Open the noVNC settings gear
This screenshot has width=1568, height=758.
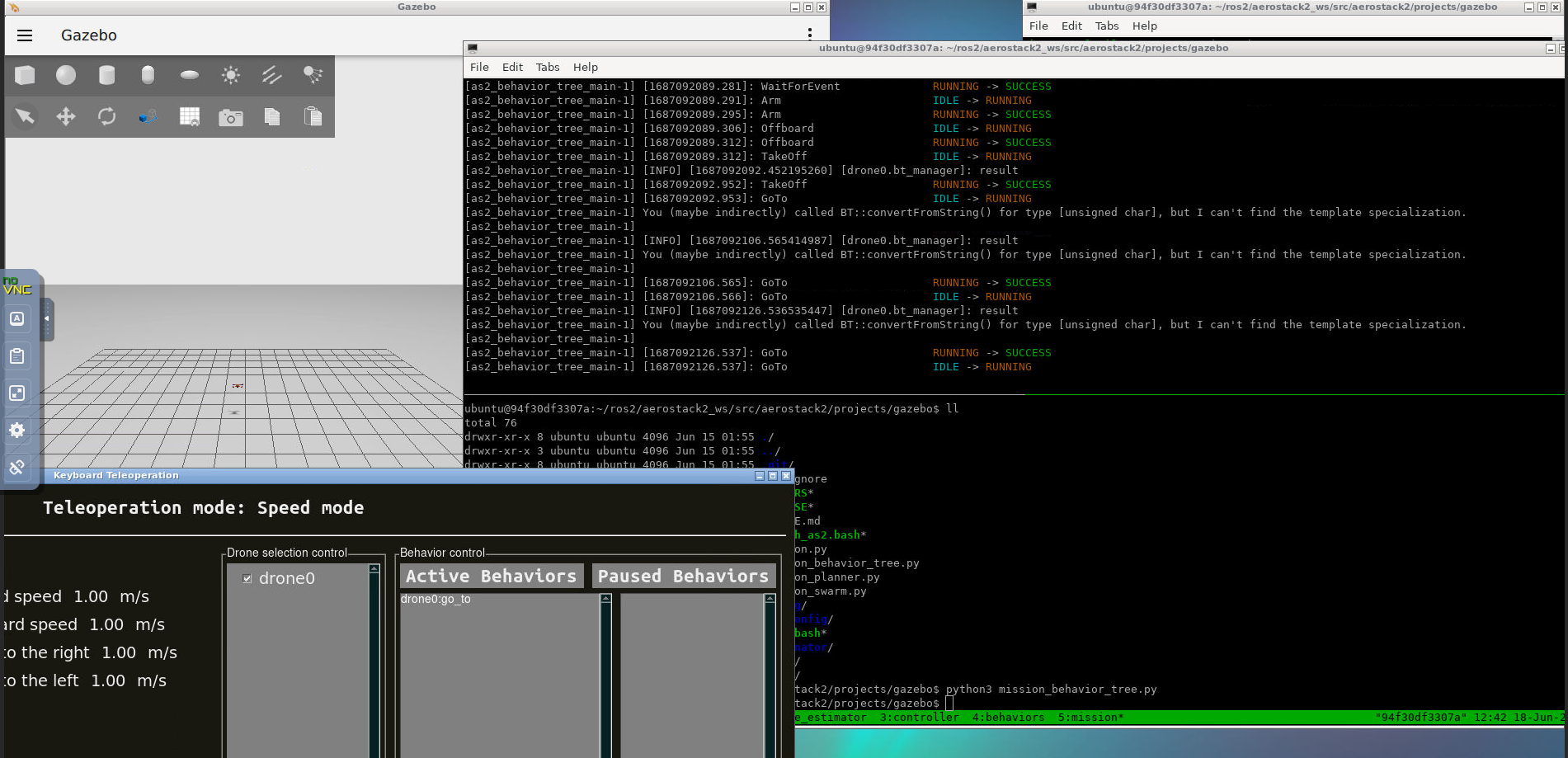pos(16,430)
